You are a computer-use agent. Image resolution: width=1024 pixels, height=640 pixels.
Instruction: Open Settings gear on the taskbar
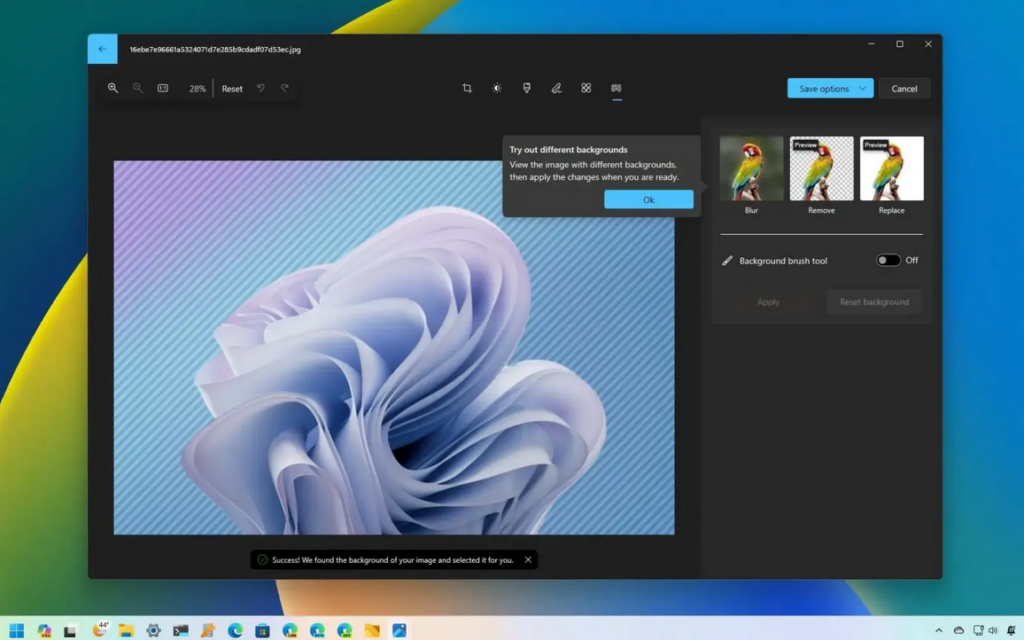(x=153, y=630)
